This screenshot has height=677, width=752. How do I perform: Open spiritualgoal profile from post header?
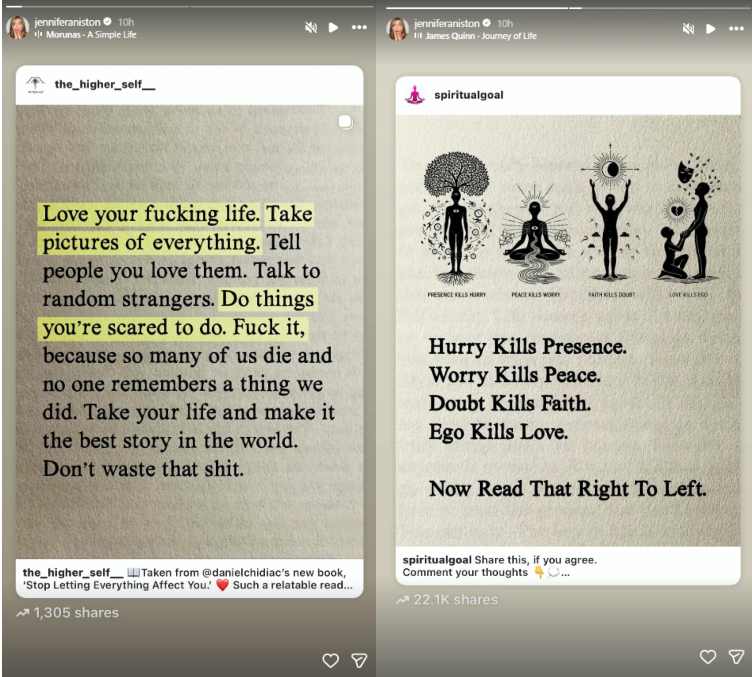[469, 95]
